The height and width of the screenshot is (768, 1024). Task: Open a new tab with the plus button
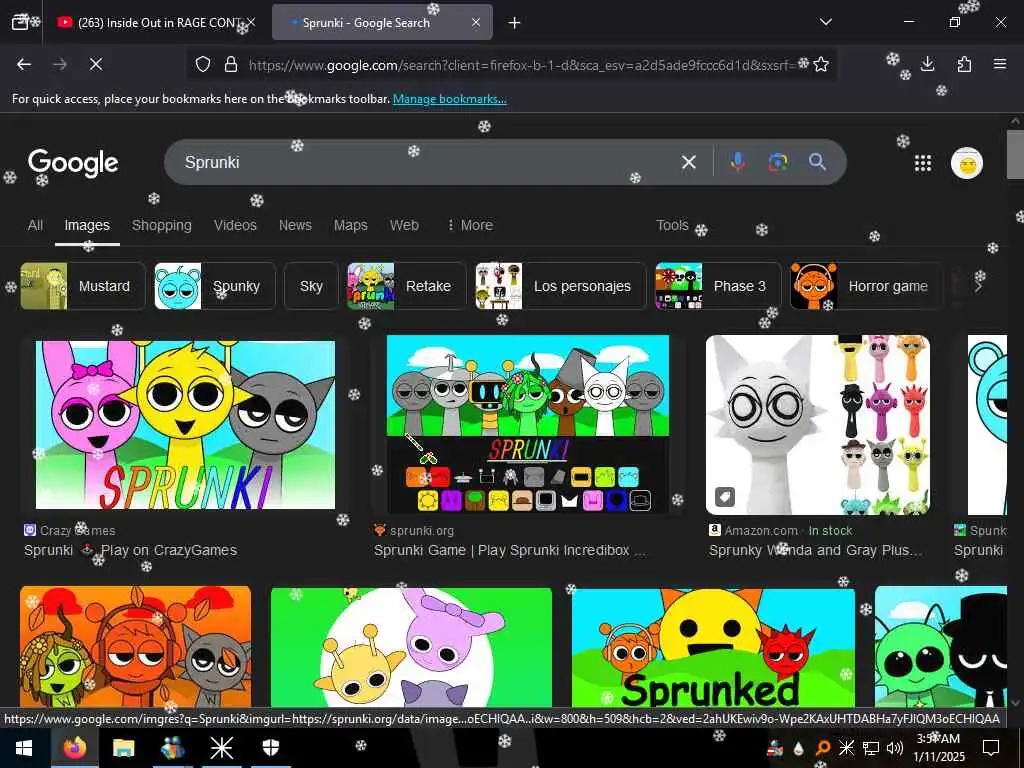tap(515, 23)
